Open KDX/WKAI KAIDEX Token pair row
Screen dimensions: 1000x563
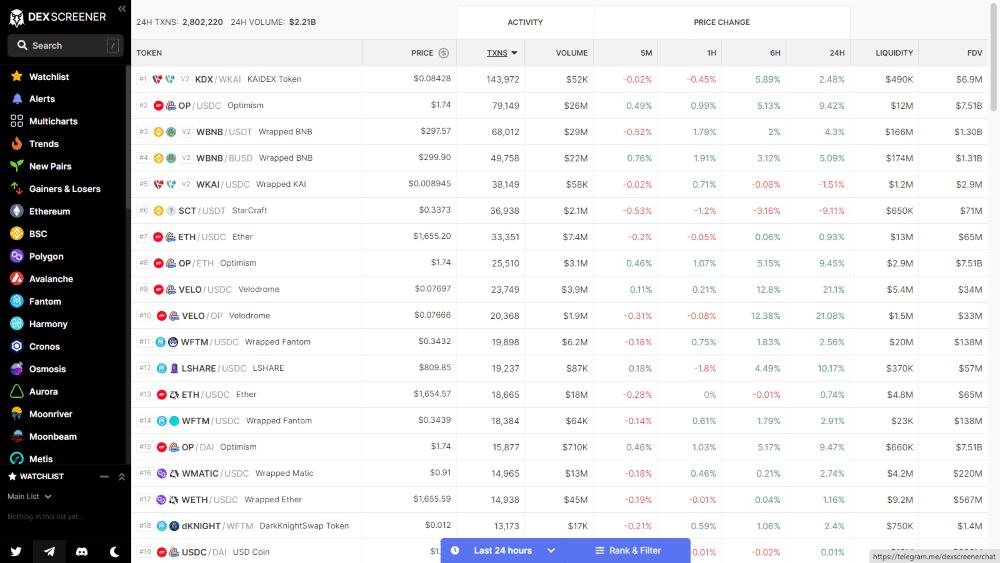click(x=559, y=79)
